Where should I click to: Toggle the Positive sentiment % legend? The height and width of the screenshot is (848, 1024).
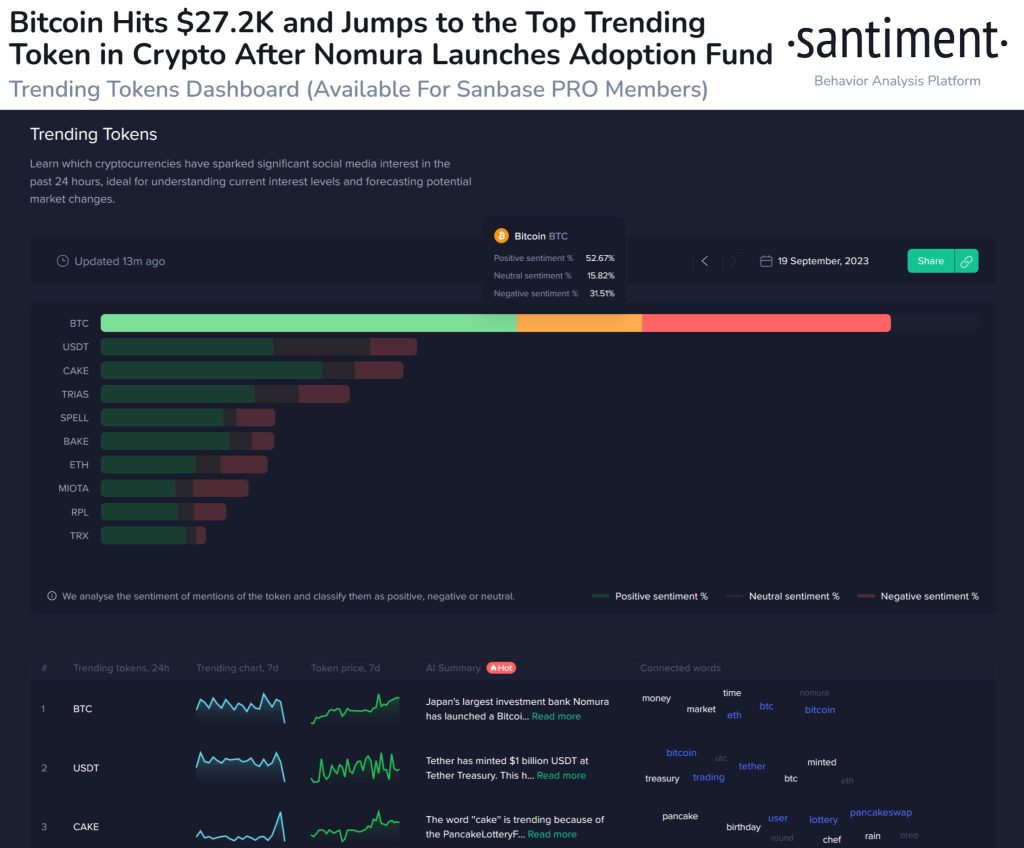click(650, 596)
